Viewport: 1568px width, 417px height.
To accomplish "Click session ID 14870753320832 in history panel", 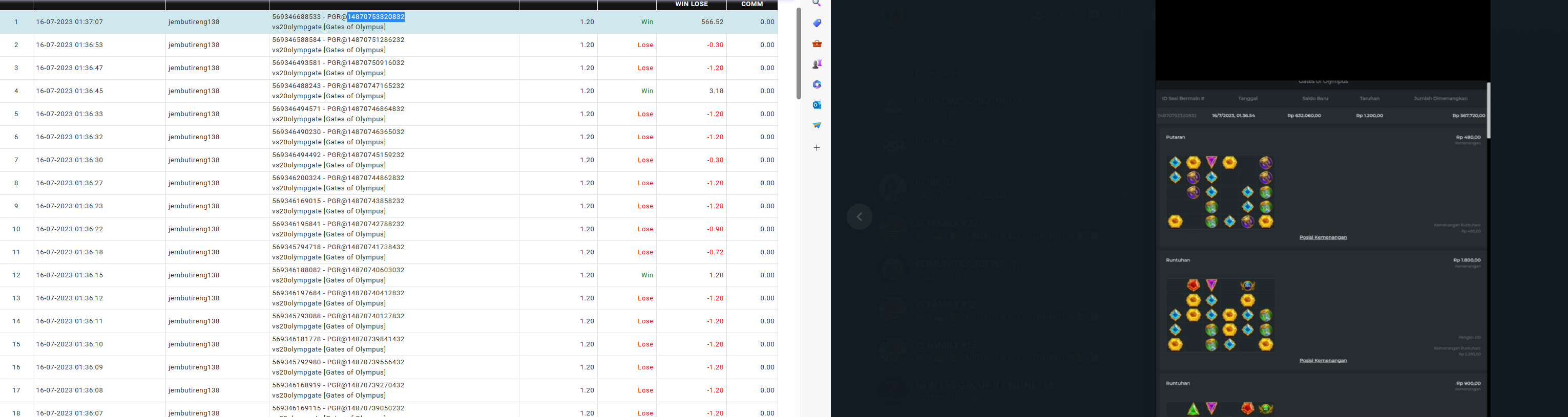I will tap(1177, 116).
